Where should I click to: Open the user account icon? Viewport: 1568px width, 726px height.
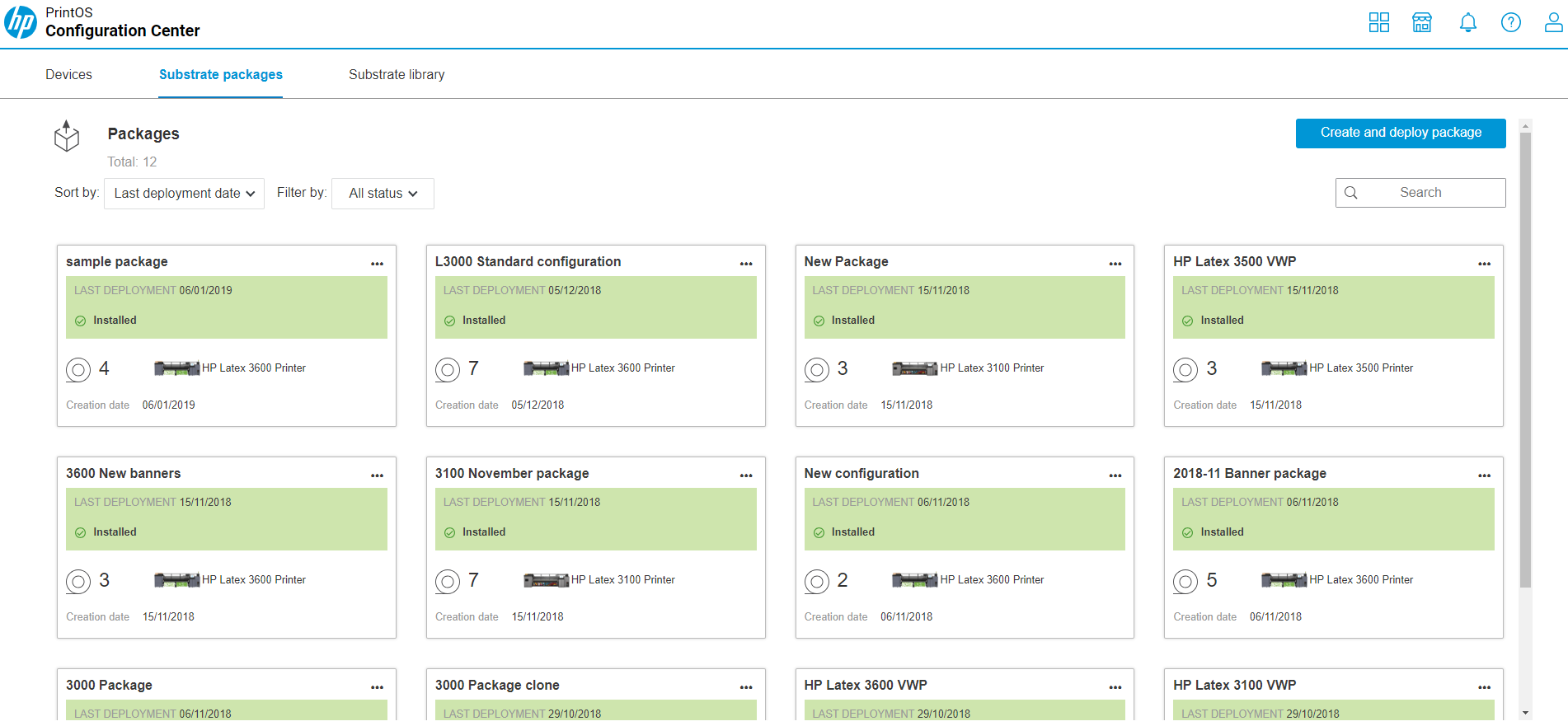1554,22
